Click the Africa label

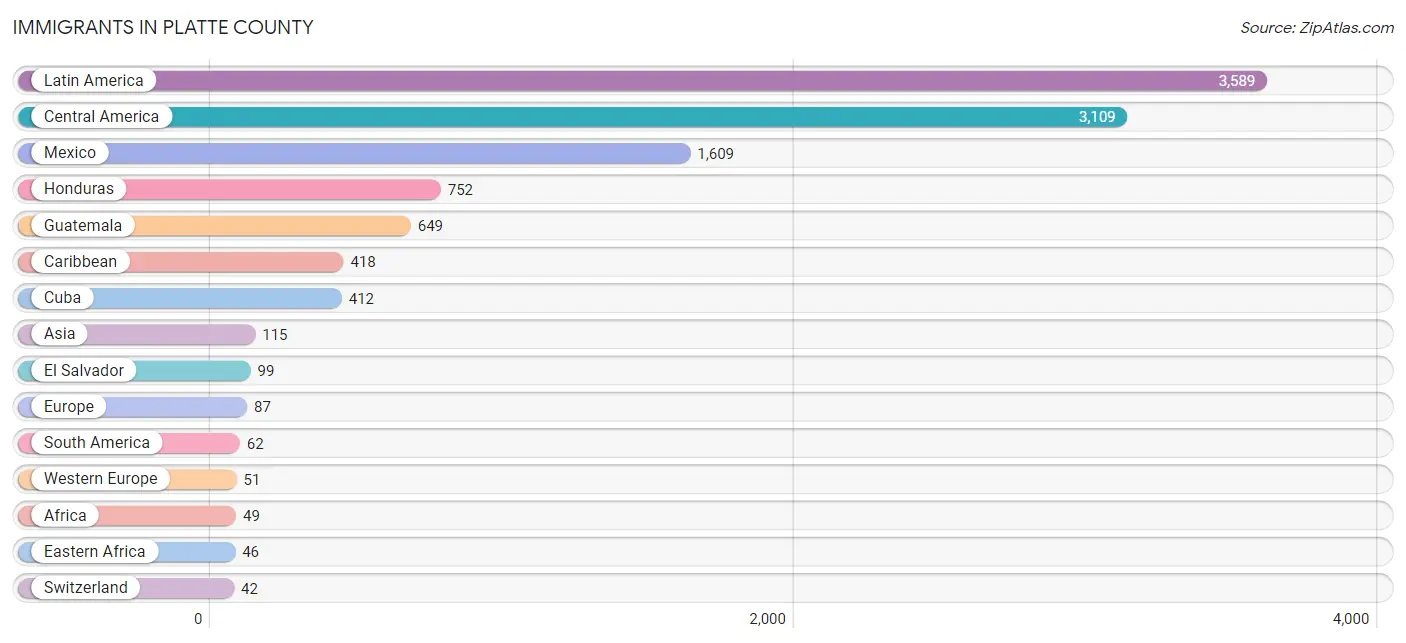[x=65, y=515]
